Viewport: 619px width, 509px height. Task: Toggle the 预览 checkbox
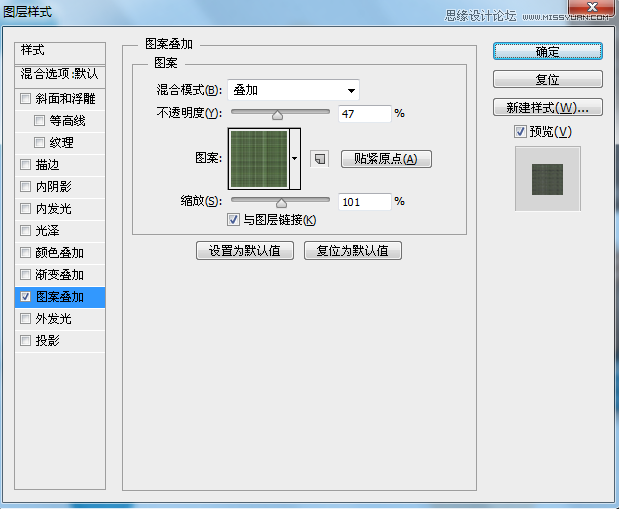pyautogui.click(x=520, y=131)
